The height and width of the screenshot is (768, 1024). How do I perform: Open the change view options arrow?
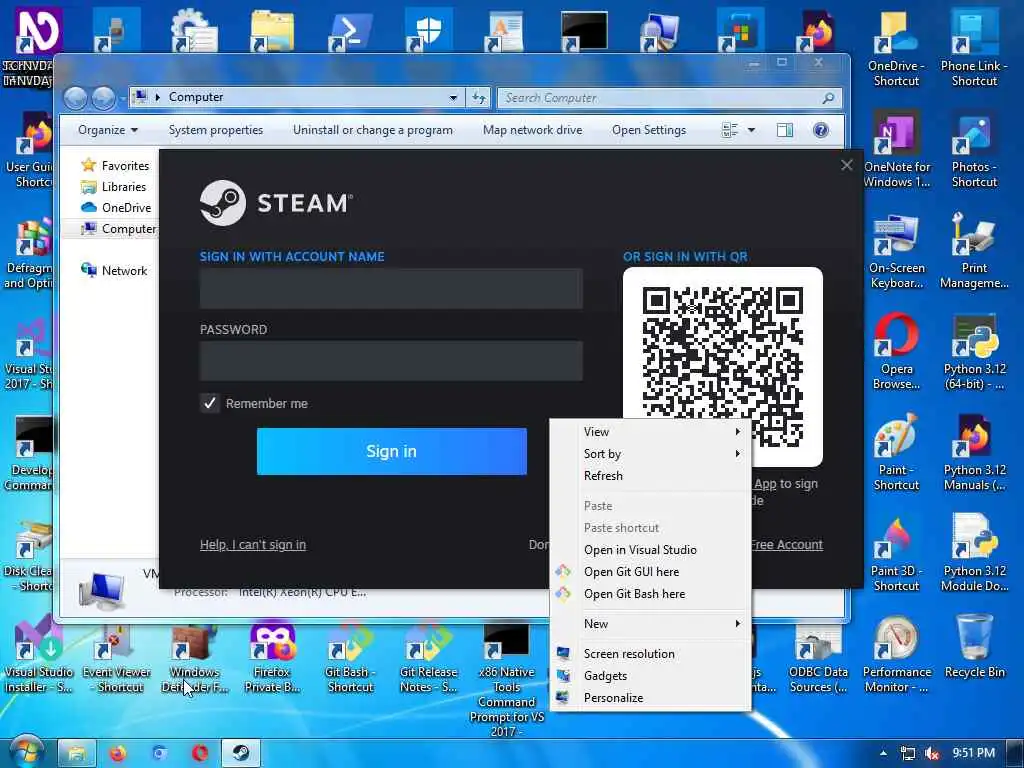[751, 130]
